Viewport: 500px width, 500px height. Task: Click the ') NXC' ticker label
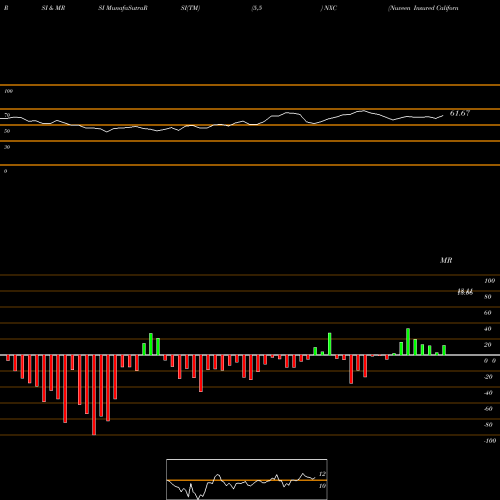click(x=329, y=8)
